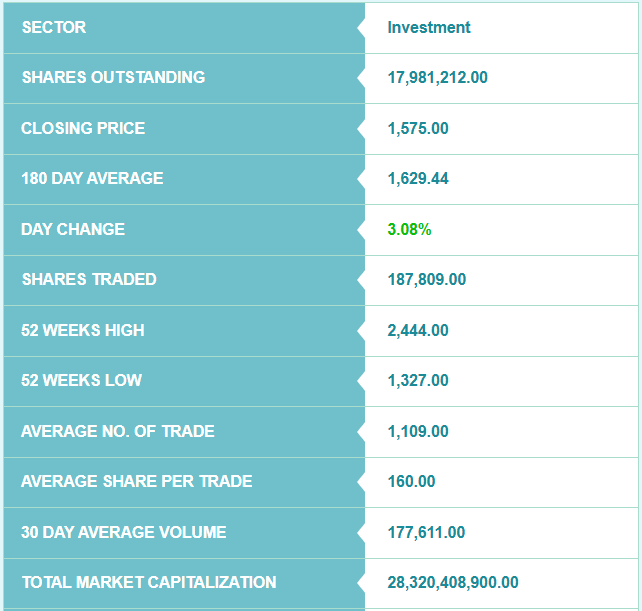Select the DAY CHANGE label

tap(73, 229)
